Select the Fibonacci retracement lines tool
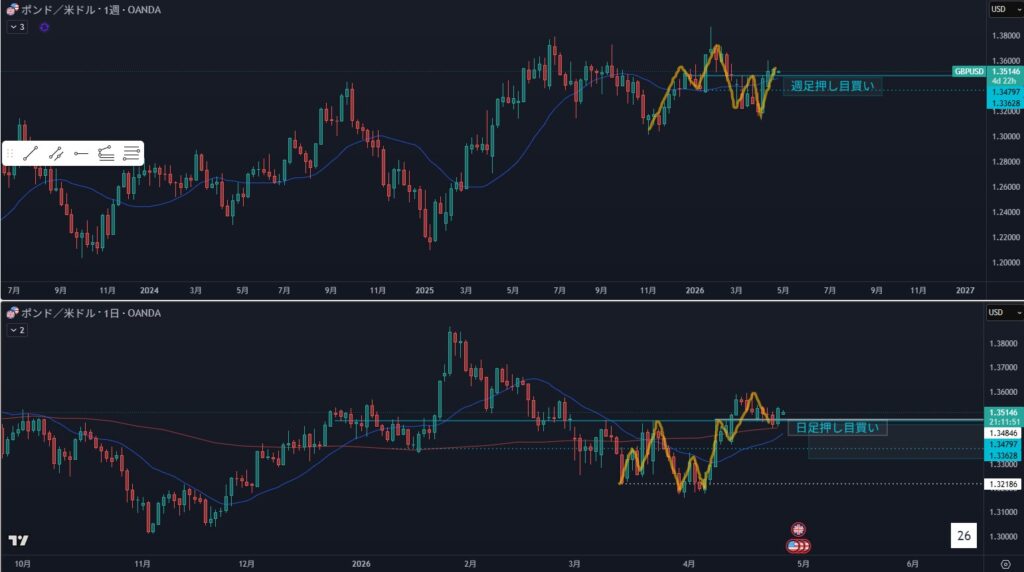 (x=131, y=153)
